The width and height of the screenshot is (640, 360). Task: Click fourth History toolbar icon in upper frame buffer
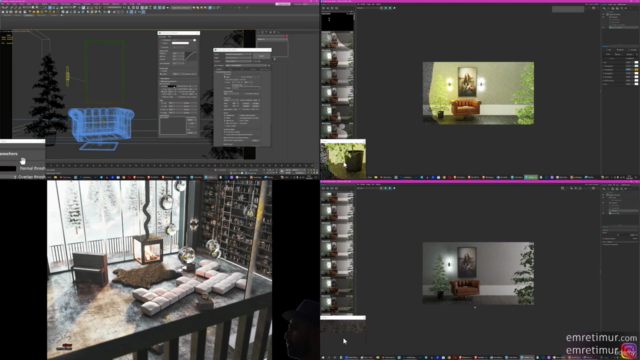337,8
